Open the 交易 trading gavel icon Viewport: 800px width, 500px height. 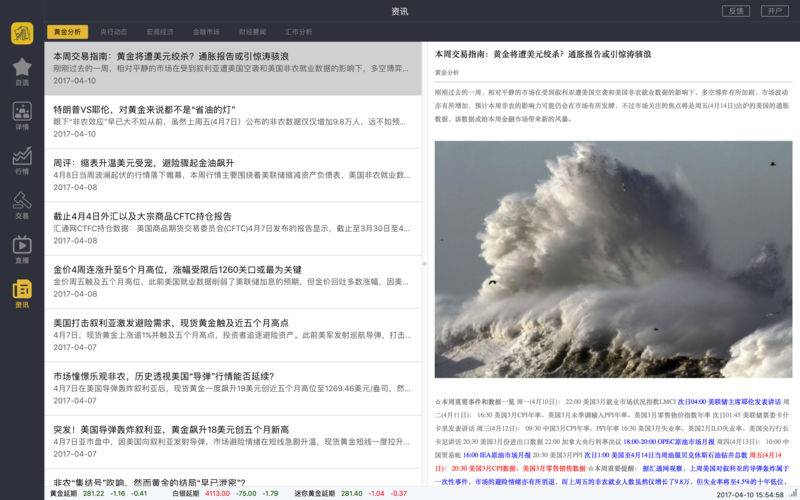(x=22, y=205)
